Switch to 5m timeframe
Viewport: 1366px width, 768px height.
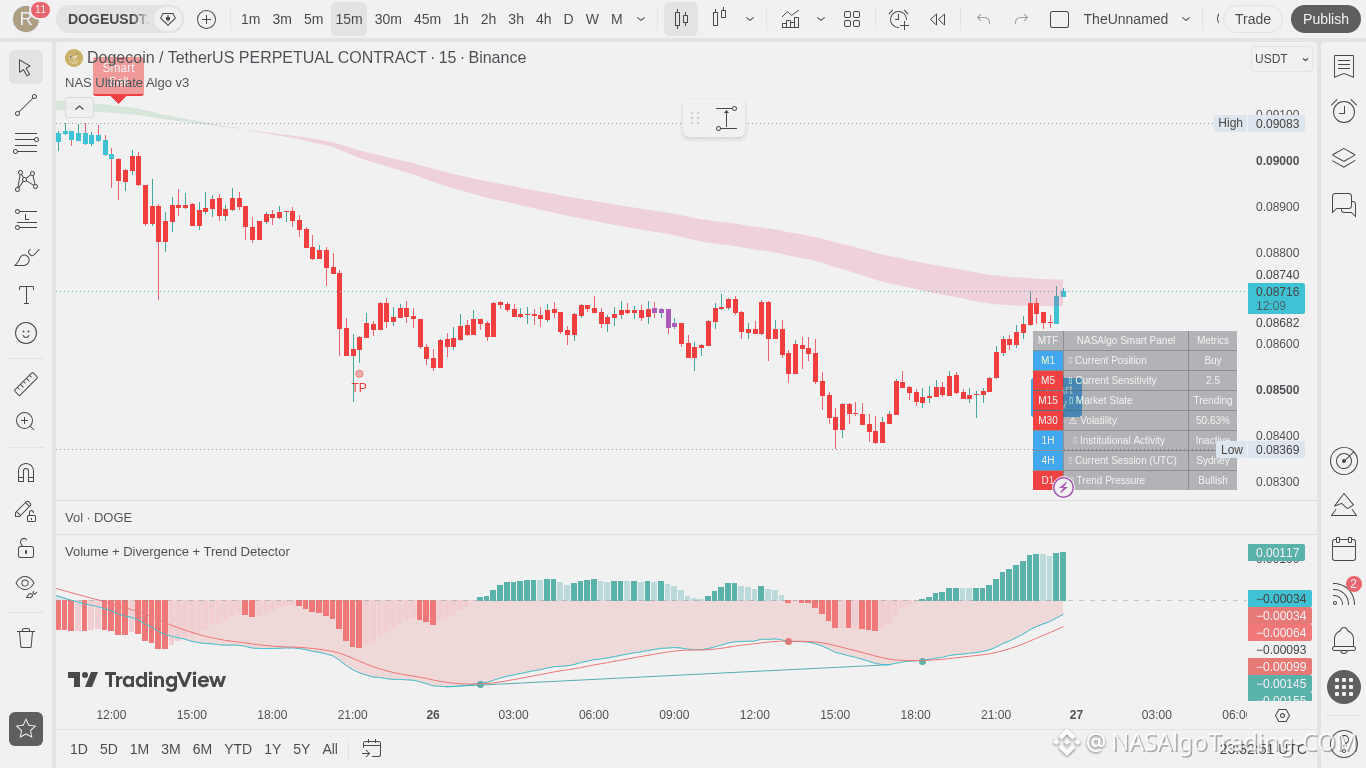[314, 19]
